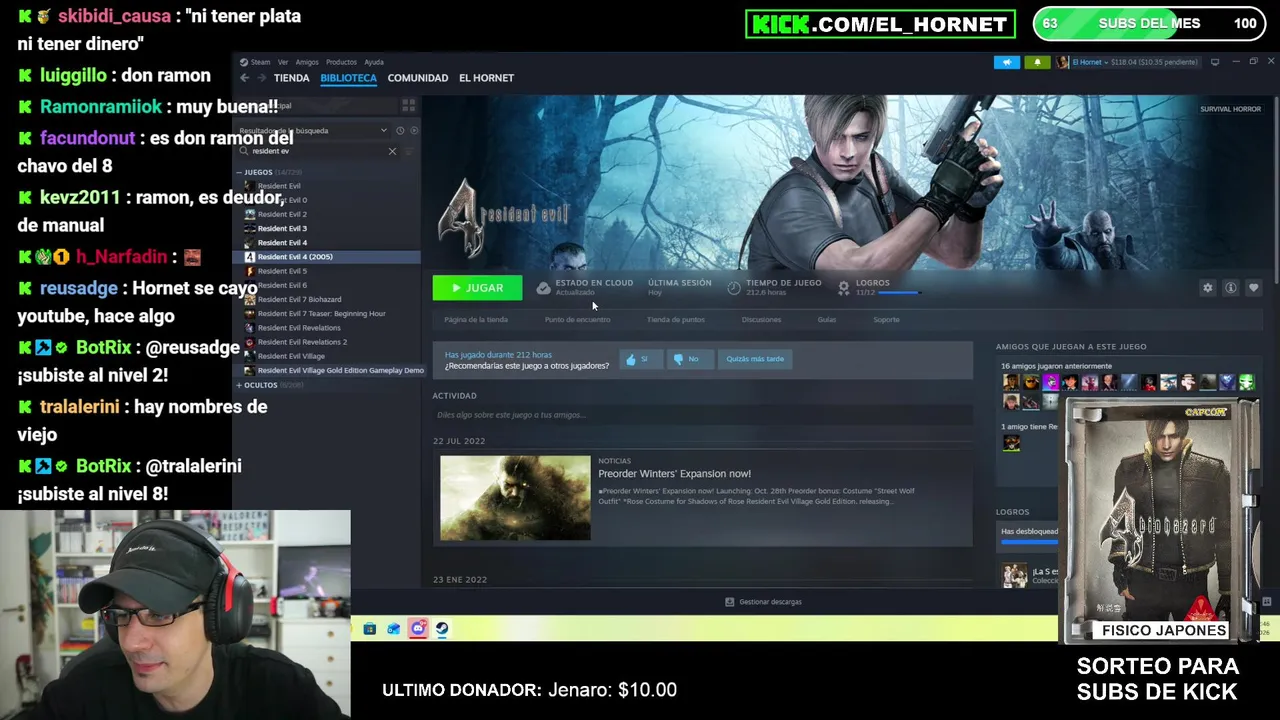1280x720 pixels.
Task: Go forward with the Steam forward arrow
Action: click(x=261, y=78)
